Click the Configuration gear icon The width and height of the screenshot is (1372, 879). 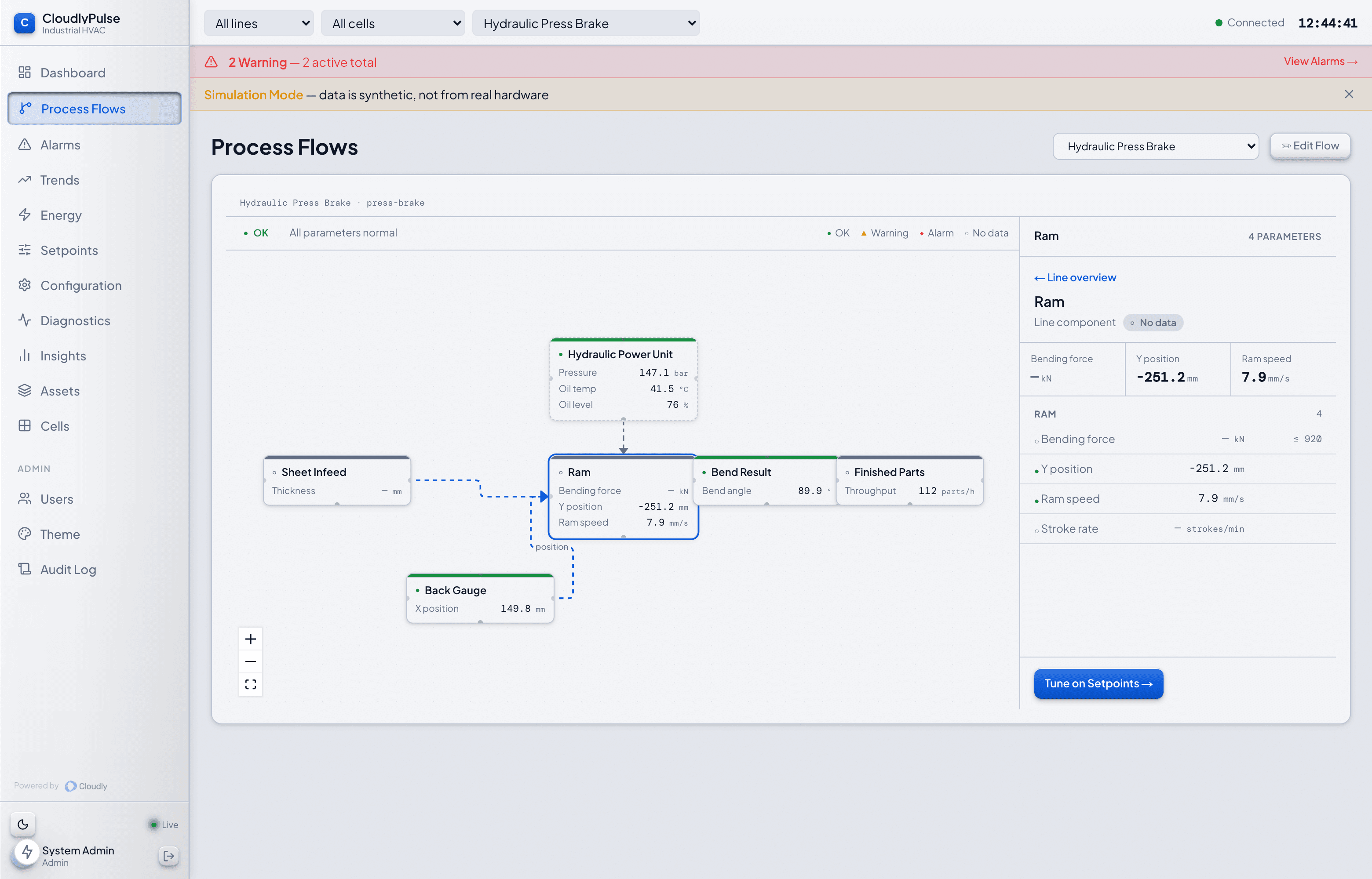tap(25, 285)
